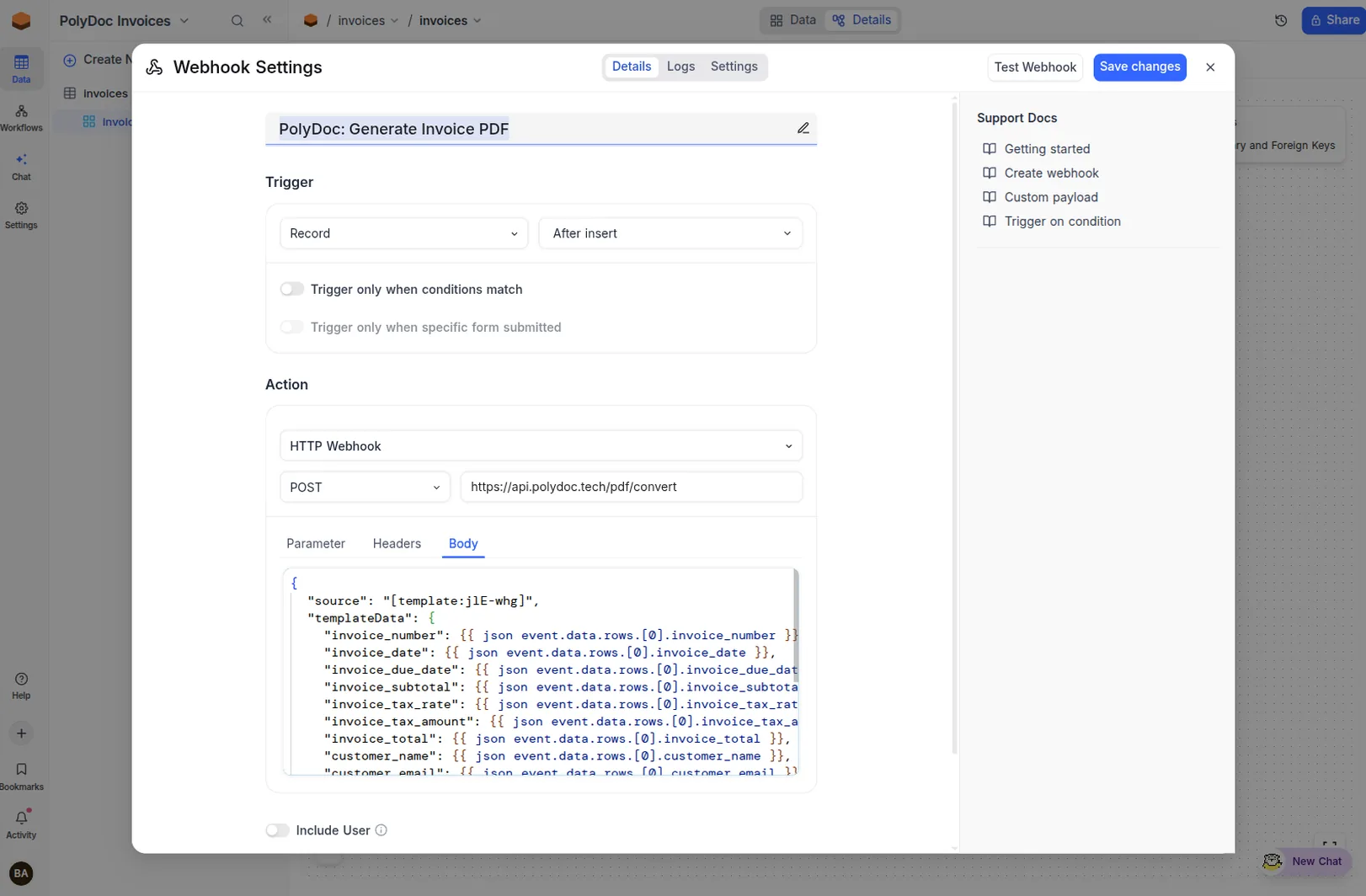Viewport: 1366px width, 896px height.
Task: Switch to the Details tab in Webhook Settings
Action: [632, 67]
